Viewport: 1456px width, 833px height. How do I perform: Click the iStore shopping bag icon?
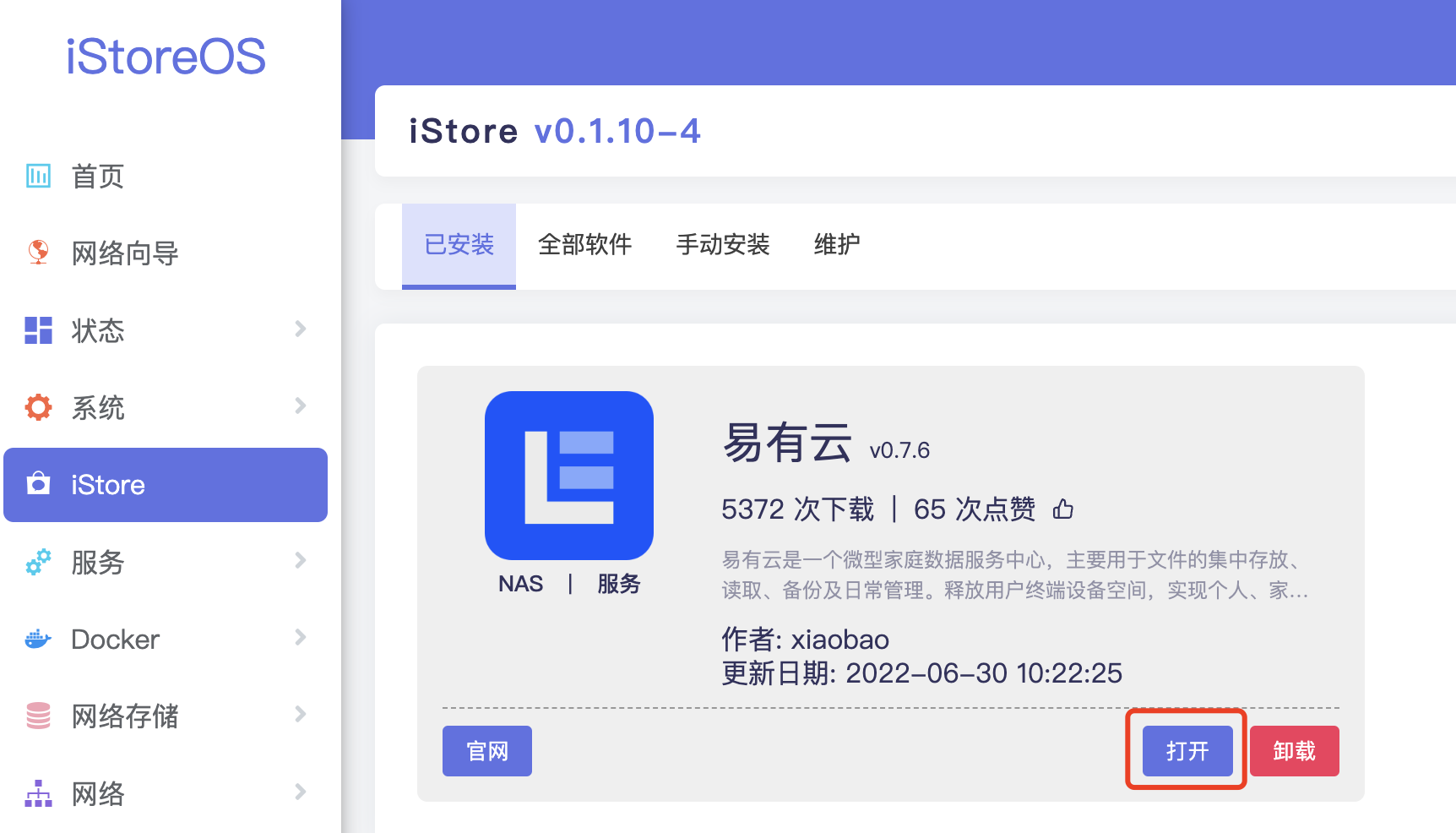point(38,484)
